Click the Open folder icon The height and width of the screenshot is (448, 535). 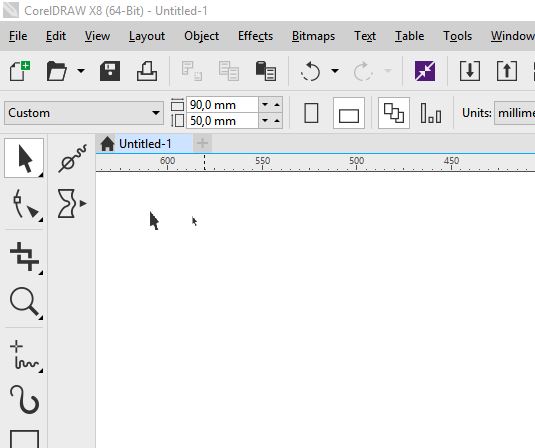click(x=57, y=71)
